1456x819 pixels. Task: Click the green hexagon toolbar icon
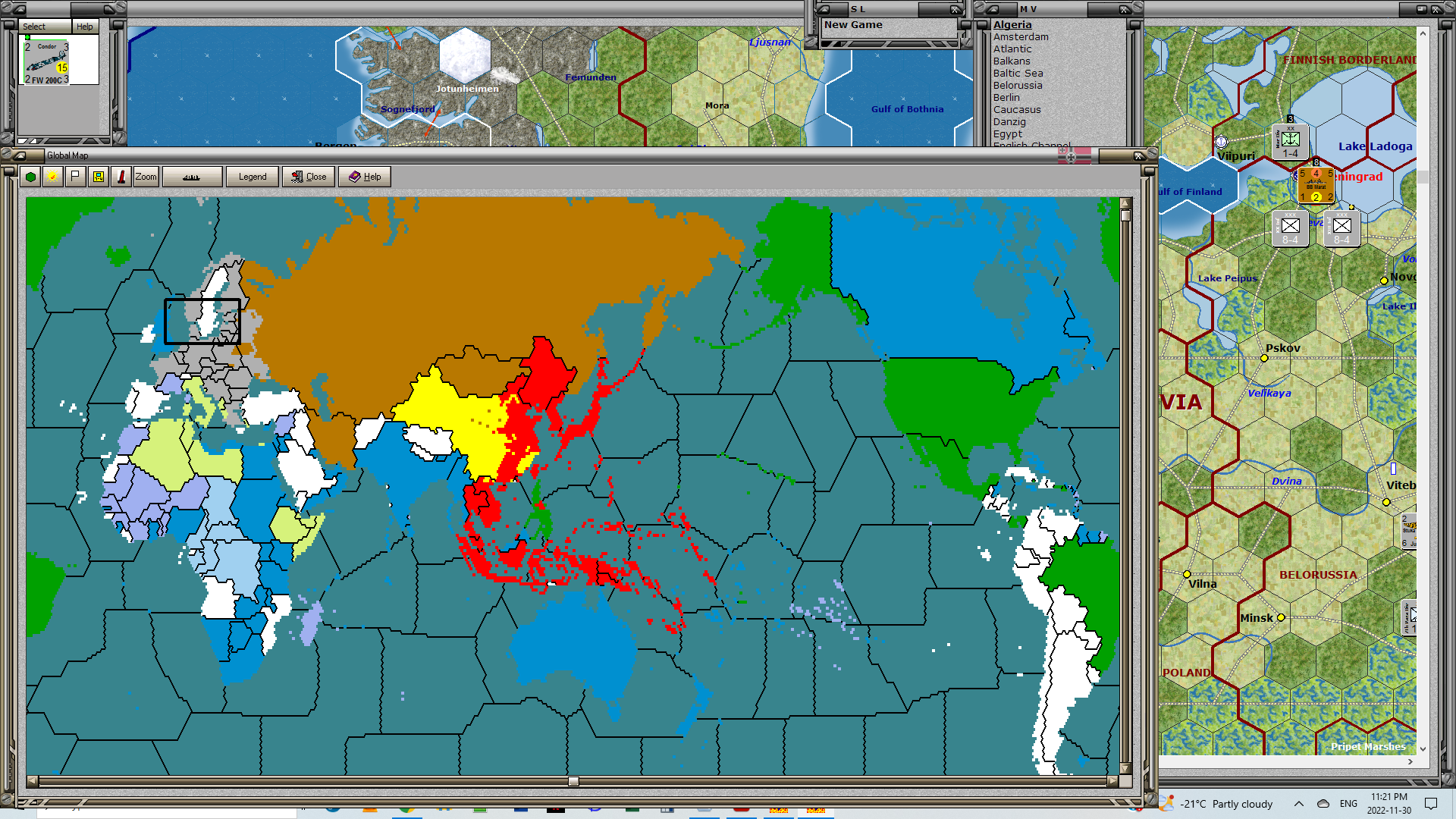[30, 177]
